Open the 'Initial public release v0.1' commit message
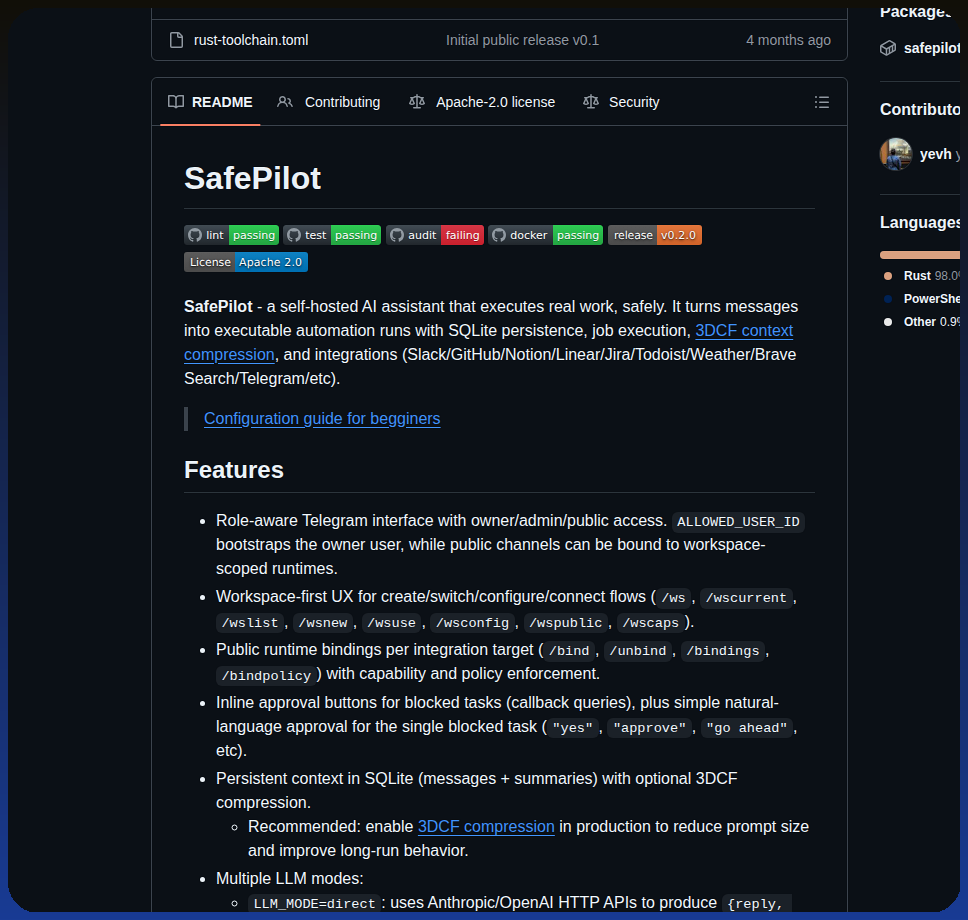 (x=522, y=40)
